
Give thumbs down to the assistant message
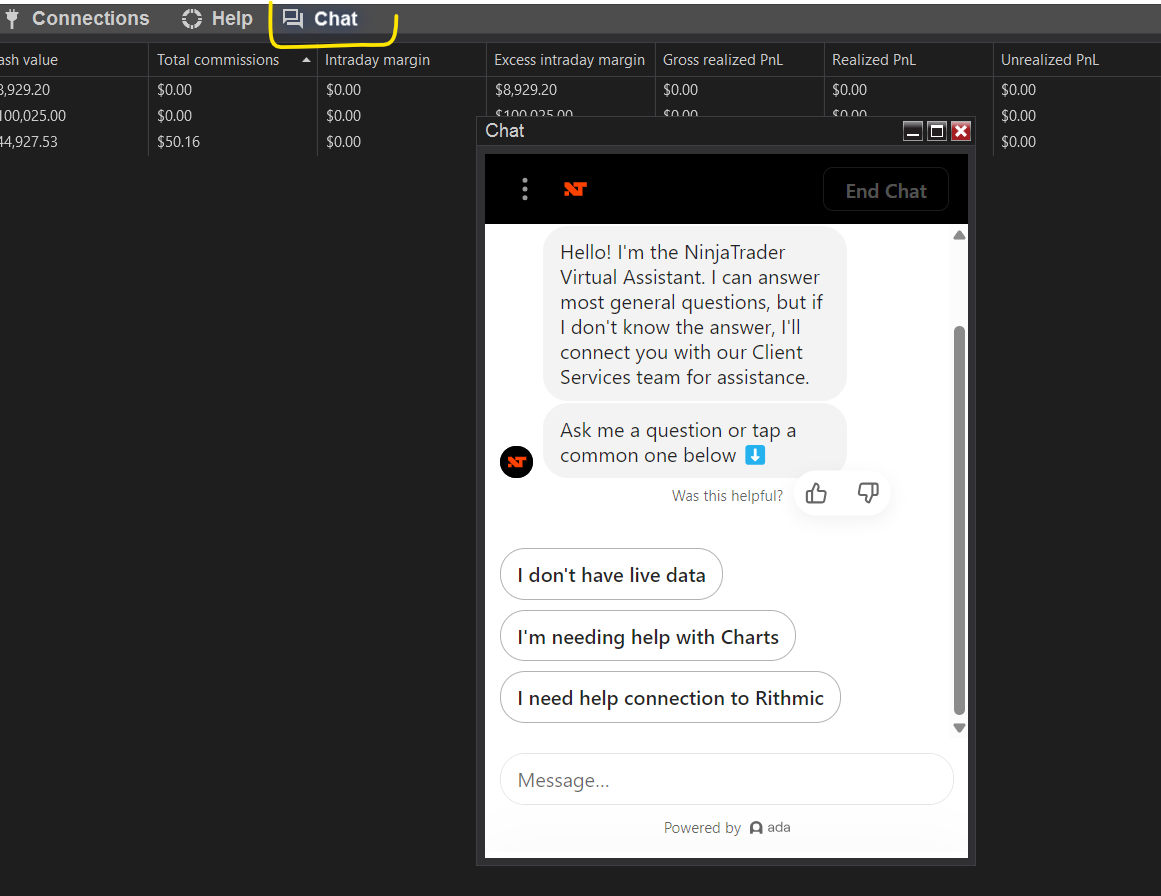click(x=868, y=492)
